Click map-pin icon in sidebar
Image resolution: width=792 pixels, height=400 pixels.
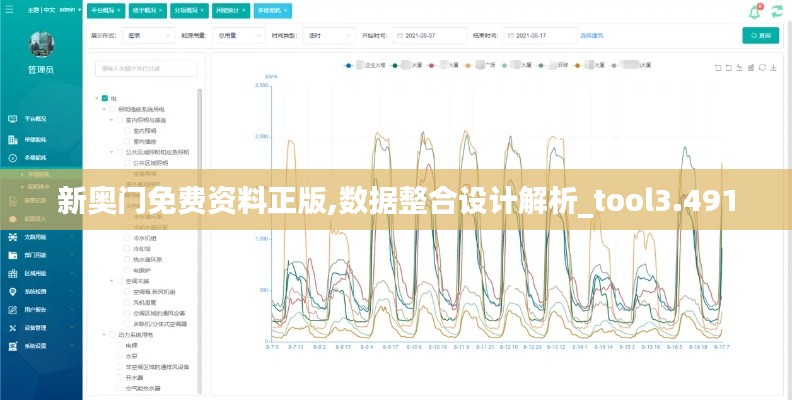13,291
